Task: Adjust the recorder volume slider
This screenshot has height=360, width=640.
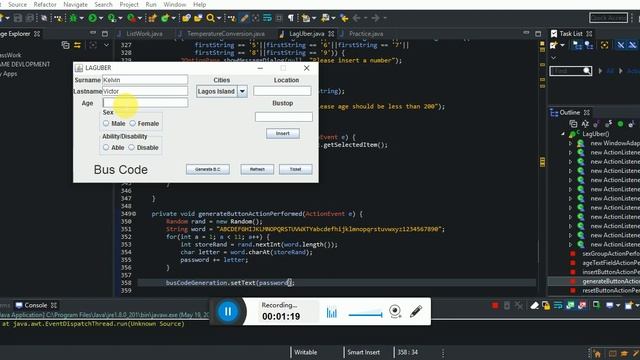Action: click(365, 315)
